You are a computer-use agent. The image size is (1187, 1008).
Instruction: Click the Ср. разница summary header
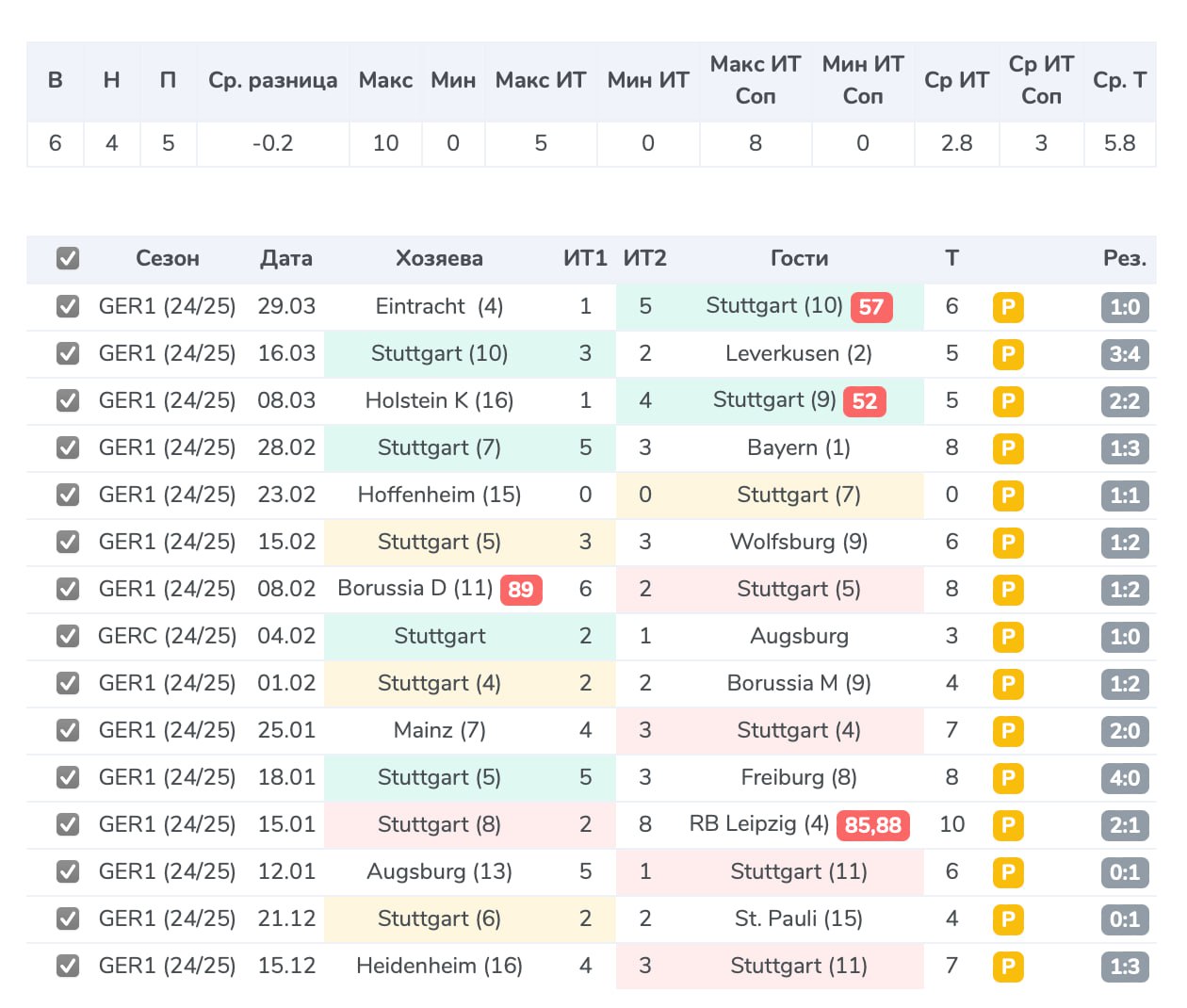point(273,80)
